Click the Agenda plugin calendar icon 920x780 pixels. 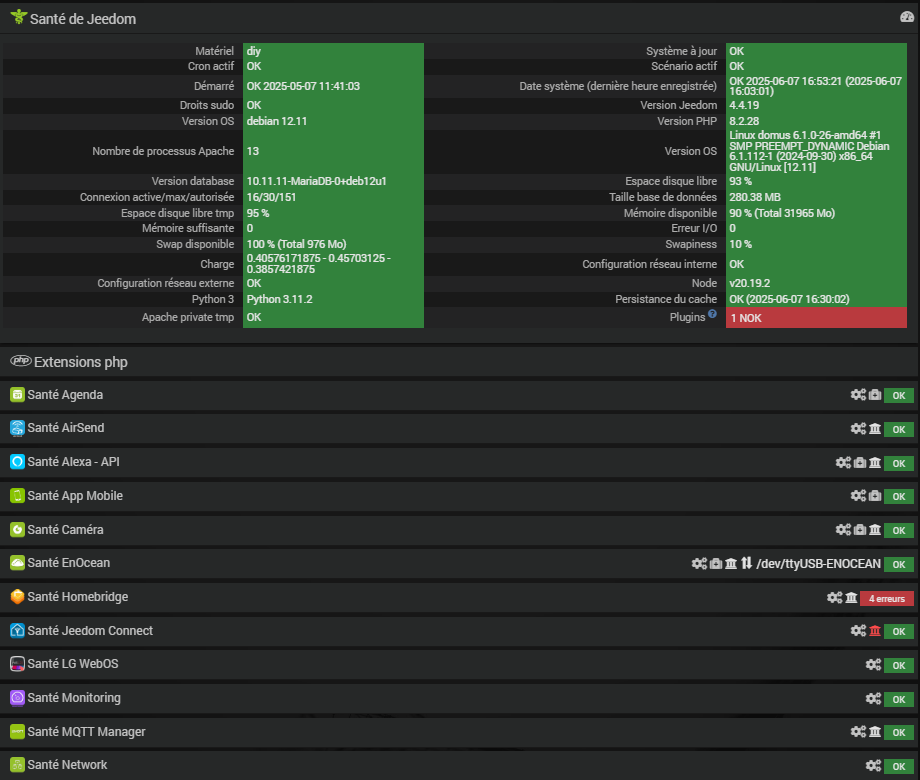(x=18, y=395)
